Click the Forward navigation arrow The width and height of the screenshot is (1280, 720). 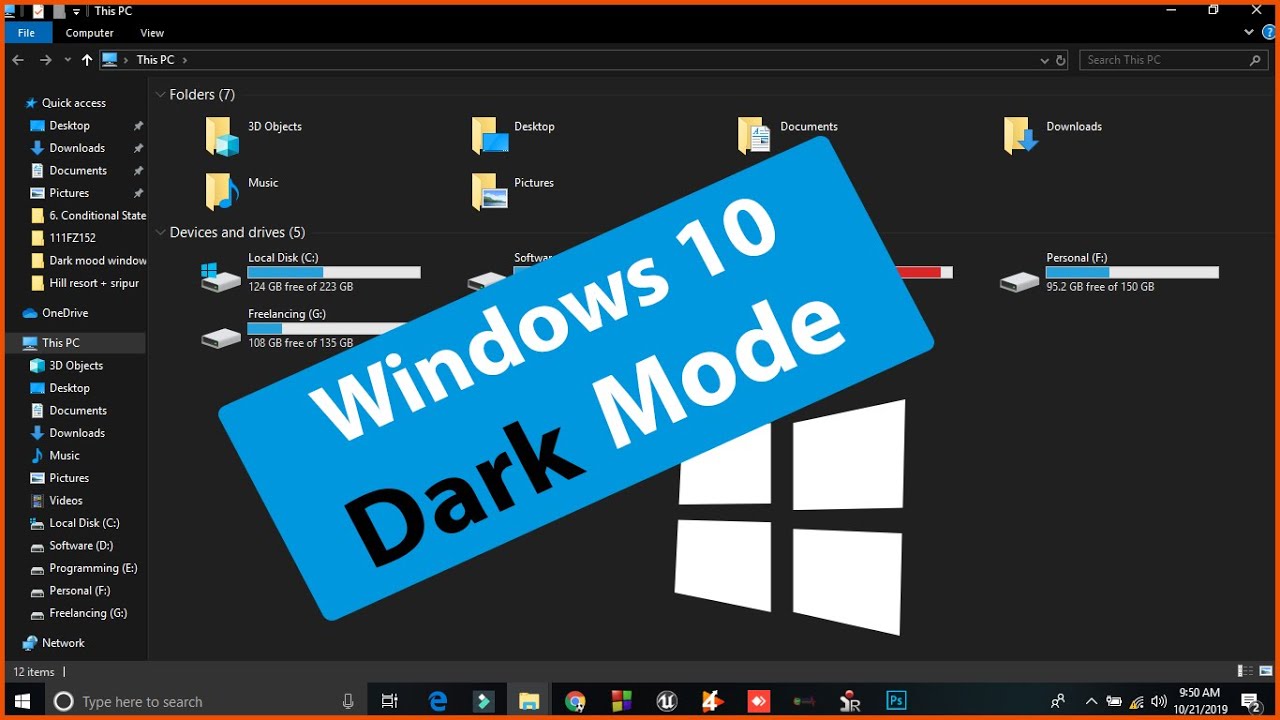pos(45,60)
